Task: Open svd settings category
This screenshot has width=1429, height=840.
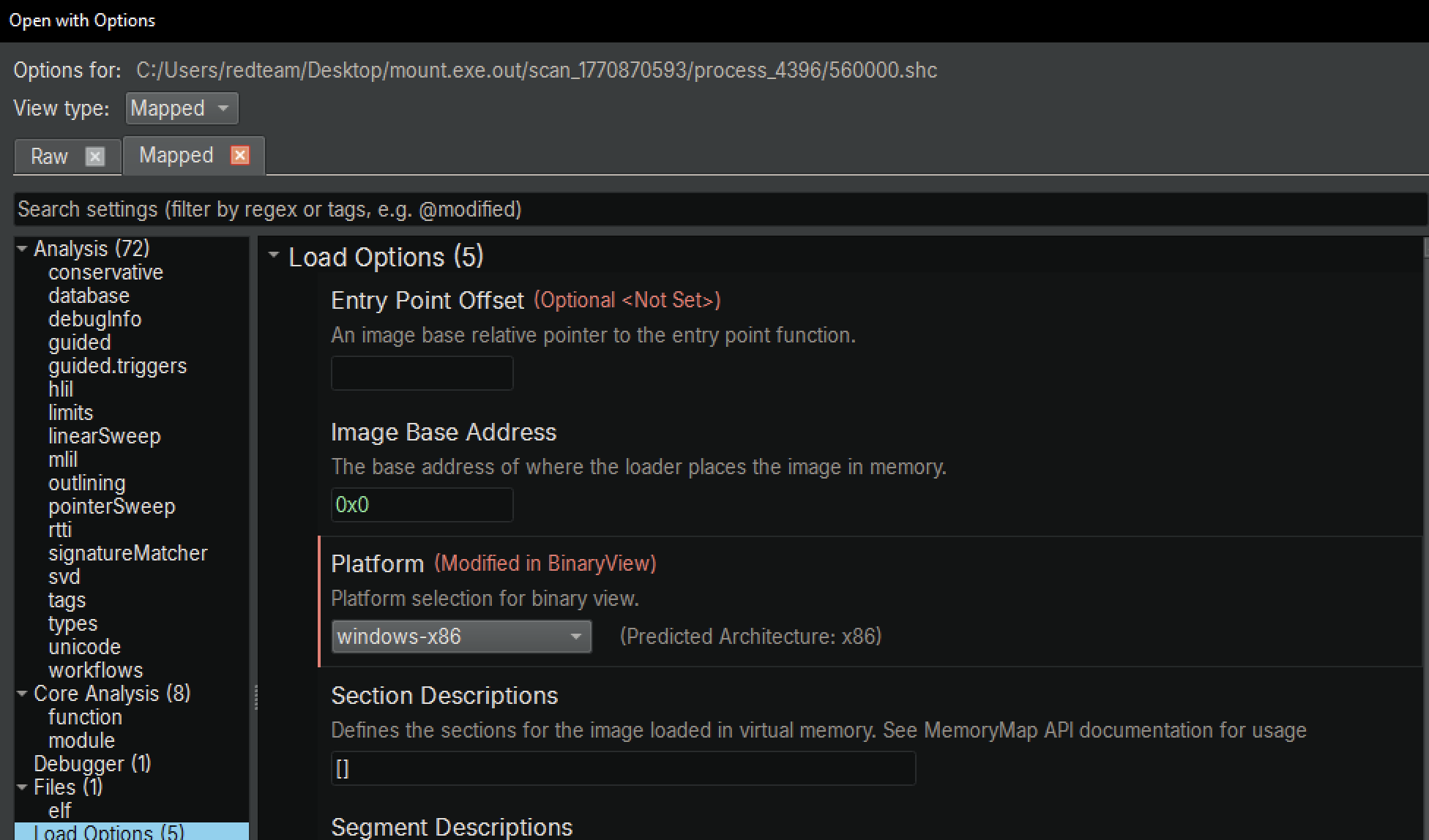Action: 64,577
